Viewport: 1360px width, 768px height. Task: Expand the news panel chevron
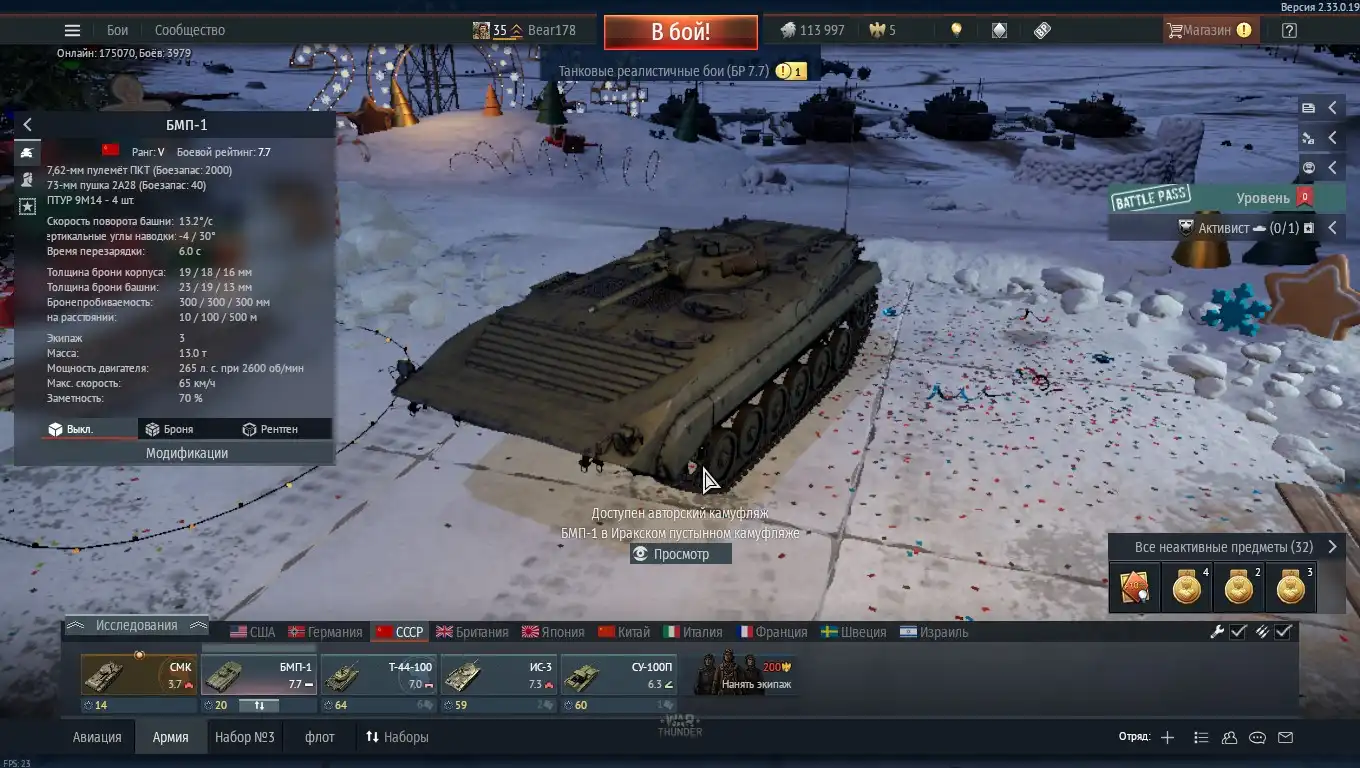(1333, 108)
